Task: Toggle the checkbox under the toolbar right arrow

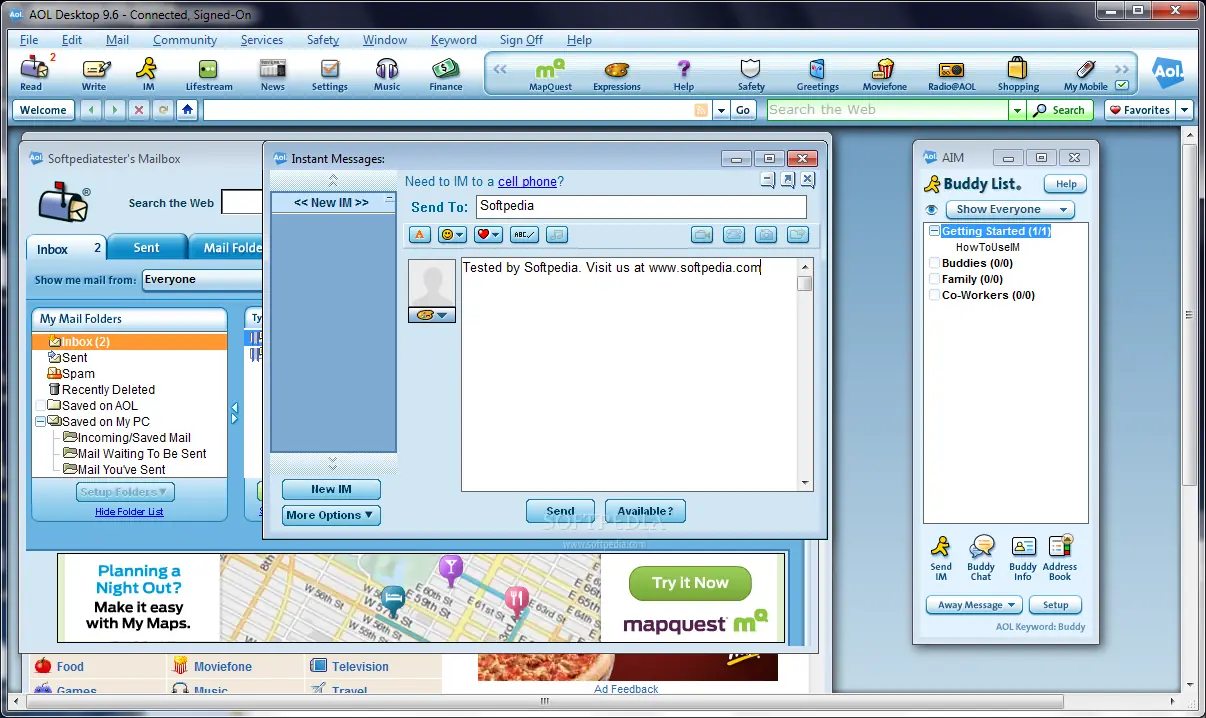Action: (1122, 86)
